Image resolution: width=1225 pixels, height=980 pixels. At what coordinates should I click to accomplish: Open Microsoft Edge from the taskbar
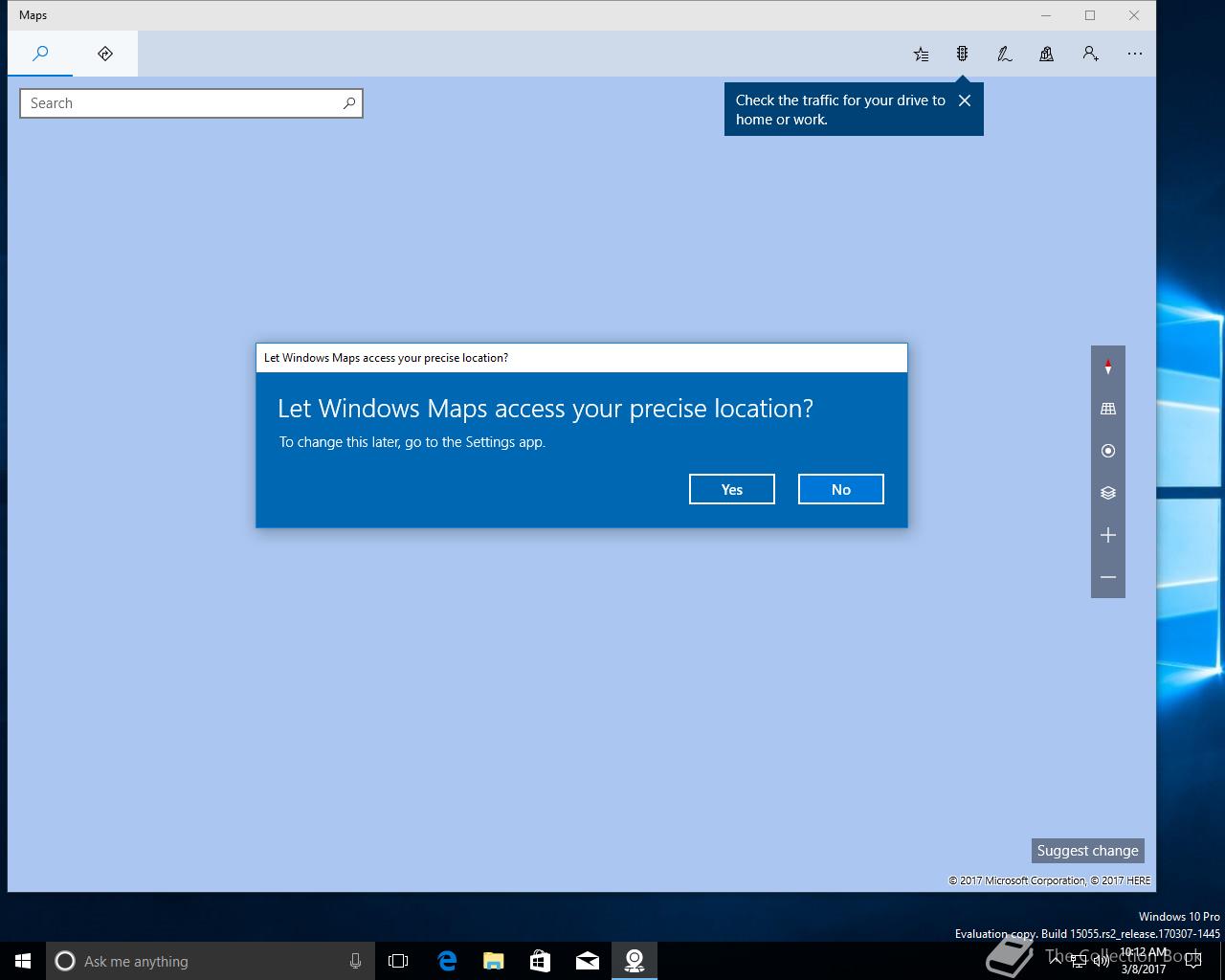tap(447, 961)
